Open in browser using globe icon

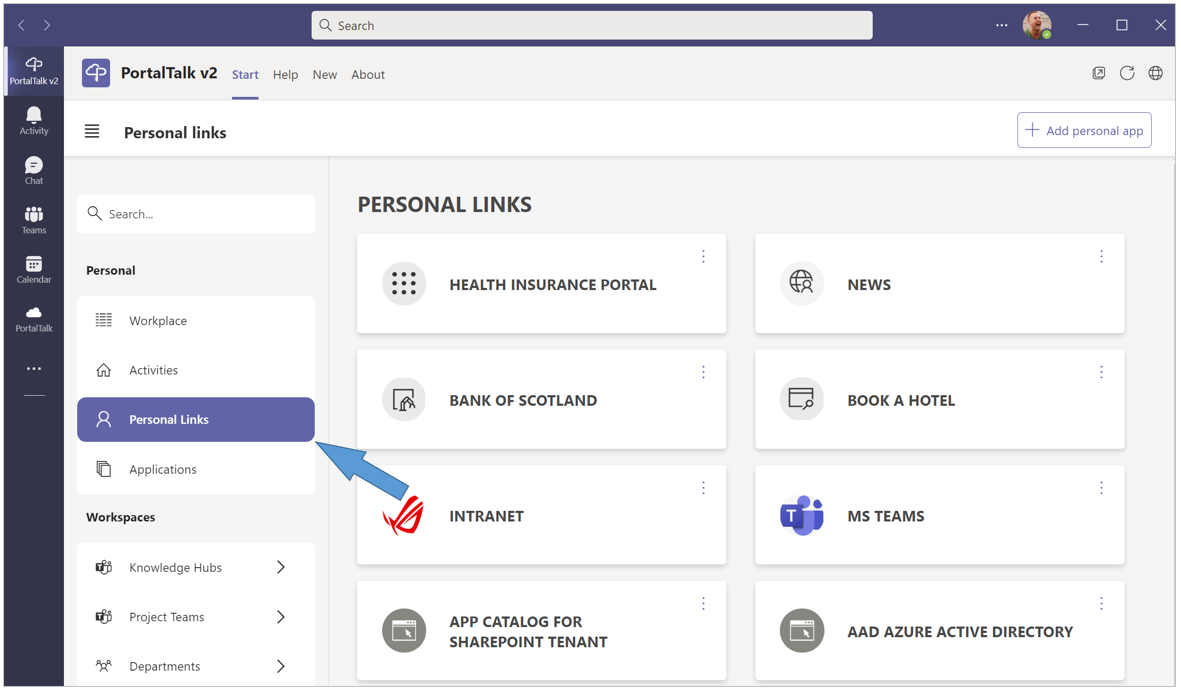coord(1155,73)
